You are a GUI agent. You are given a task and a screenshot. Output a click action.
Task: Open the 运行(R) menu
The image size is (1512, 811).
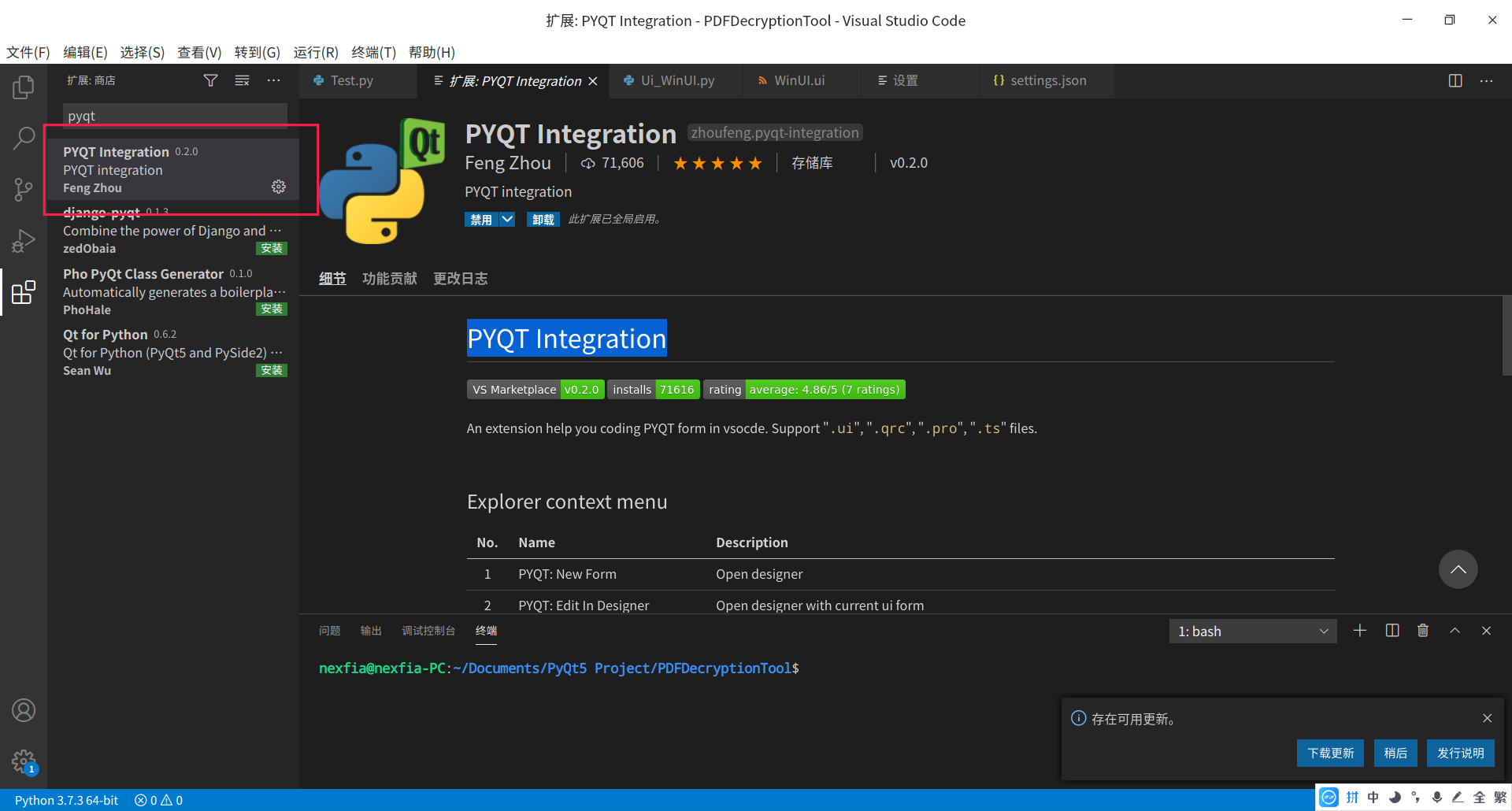coord(315,52)
